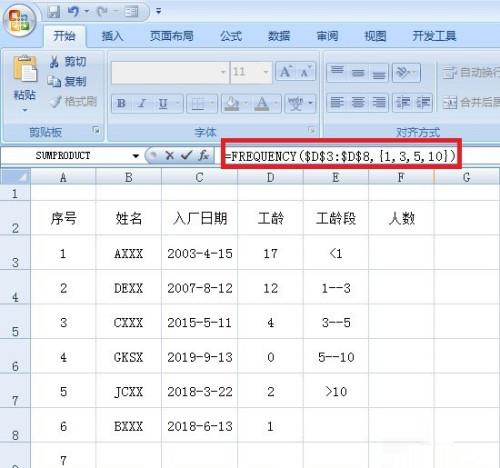Viewport: 500px width, 468px height.
Task: Open the font size 11 dropdown
Action: (266, 72)
